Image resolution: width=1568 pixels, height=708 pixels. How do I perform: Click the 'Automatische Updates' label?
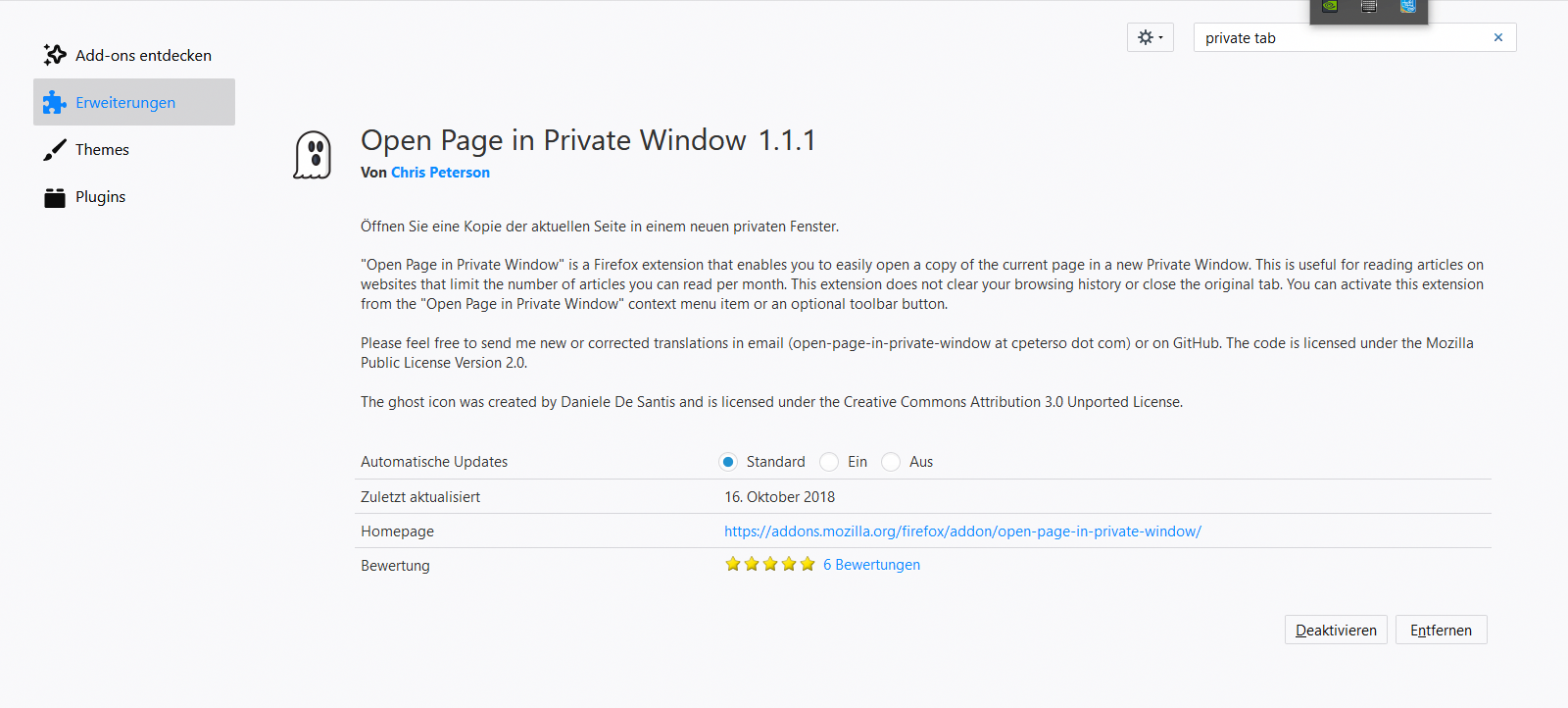[434, 462]
